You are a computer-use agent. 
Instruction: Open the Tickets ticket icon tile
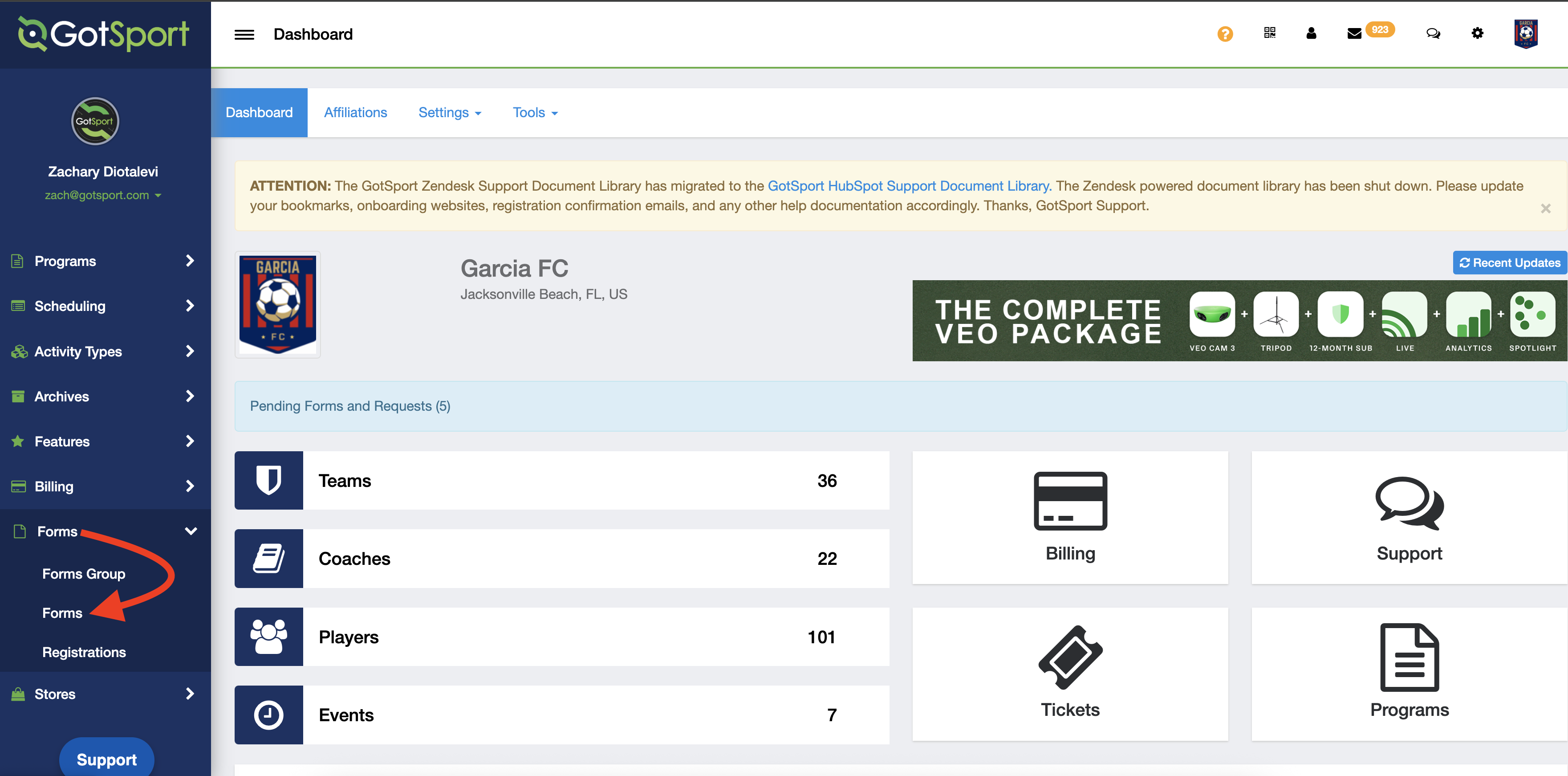click(x=1069, y=674)
